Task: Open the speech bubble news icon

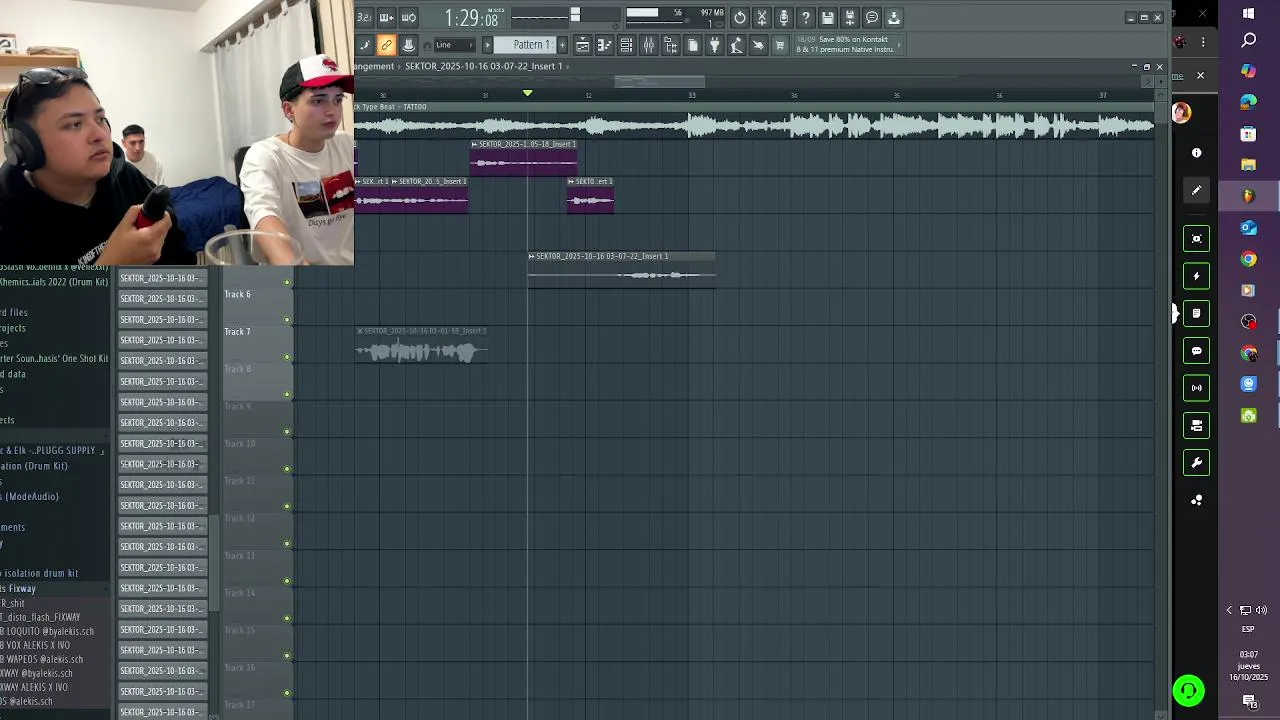Action: (872, 18)
